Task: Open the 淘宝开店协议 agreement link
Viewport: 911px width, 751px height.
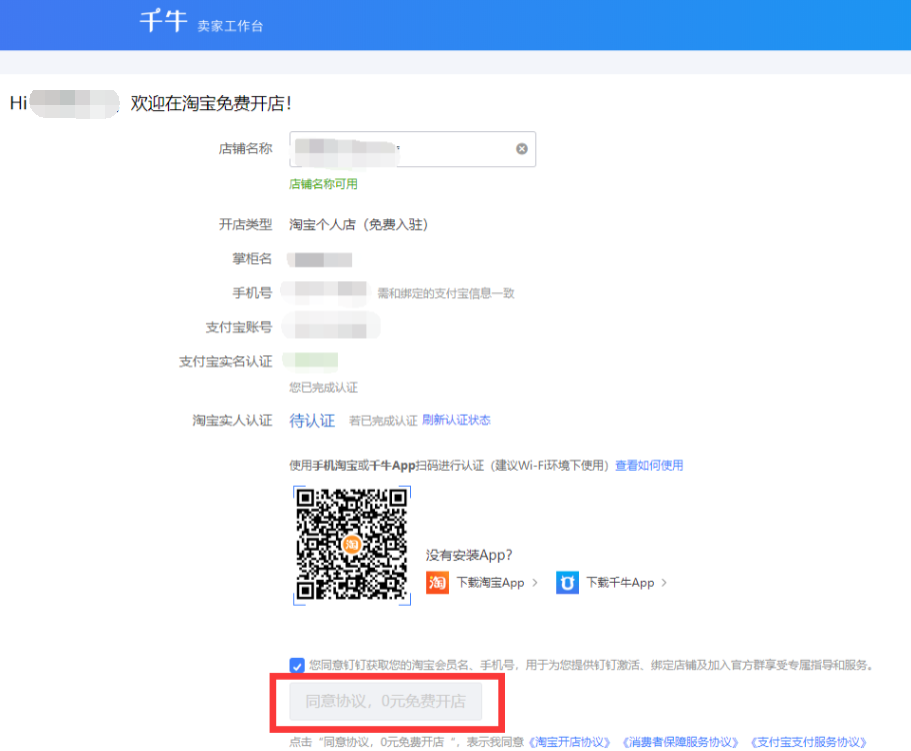Action: point(569,742)
